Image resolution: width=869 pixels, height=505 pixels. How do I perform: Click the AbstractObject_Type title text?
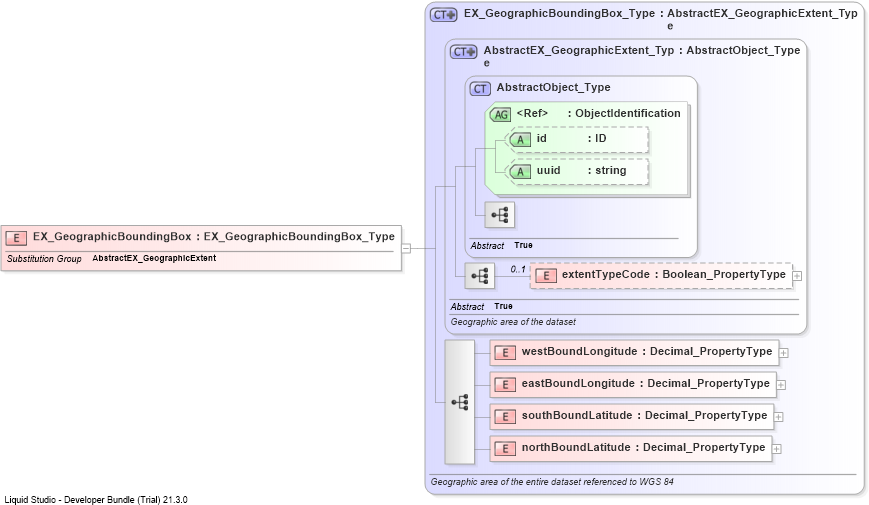pos(554,88)
